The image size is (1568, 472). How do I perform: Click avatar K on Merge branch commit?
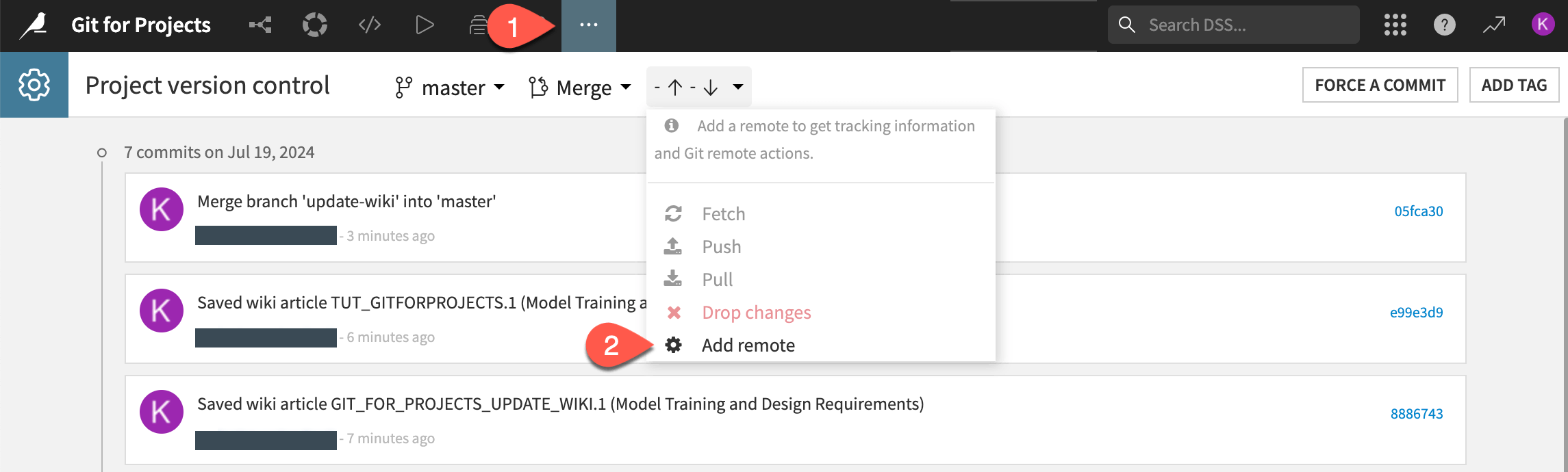[162, 209]
